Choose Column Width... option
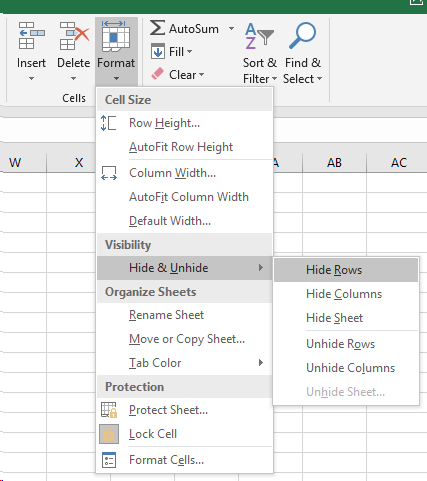Viewport: 427px width, 481px height. click(x=185, y=173)
